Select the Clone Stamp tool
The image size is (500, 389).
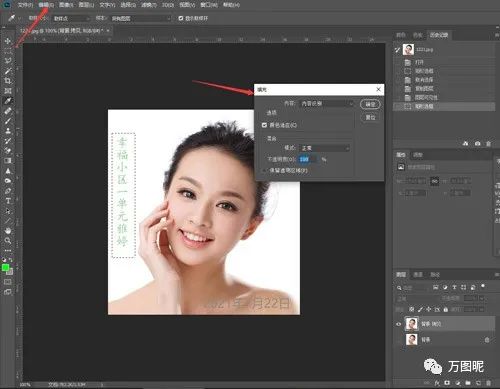coord(8,131)
